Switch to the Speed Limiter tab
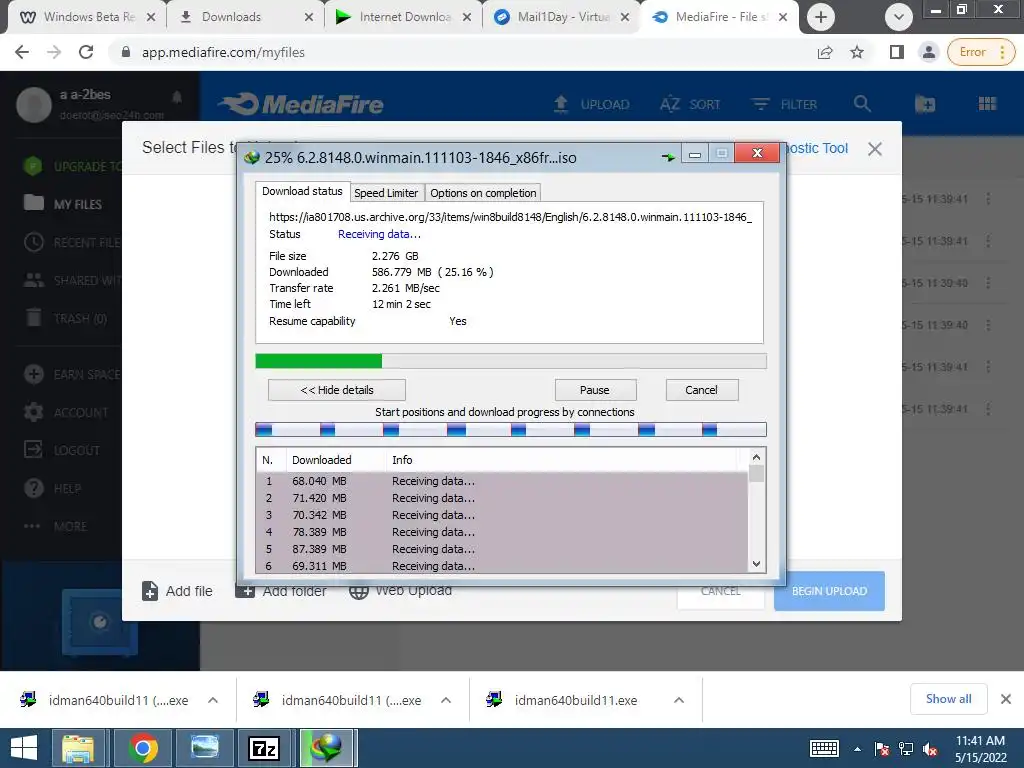Screen dimensions: 1024x768 pos(385,193)
